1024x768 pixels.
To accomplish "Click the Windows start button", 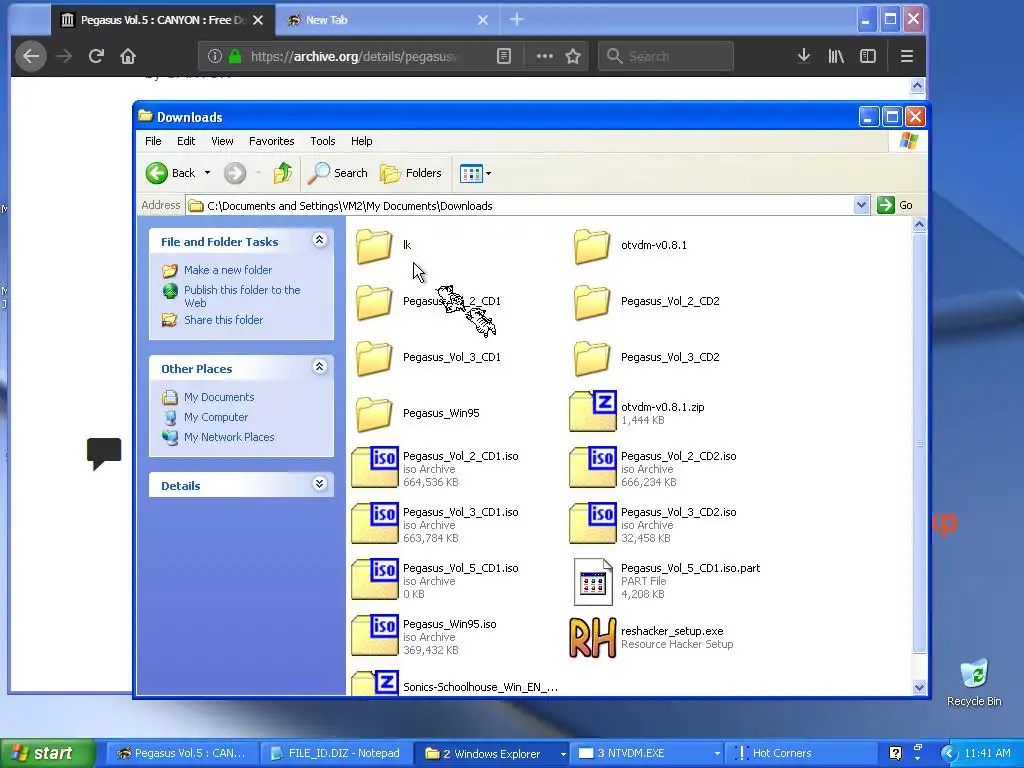I will (x=46, y=753).
